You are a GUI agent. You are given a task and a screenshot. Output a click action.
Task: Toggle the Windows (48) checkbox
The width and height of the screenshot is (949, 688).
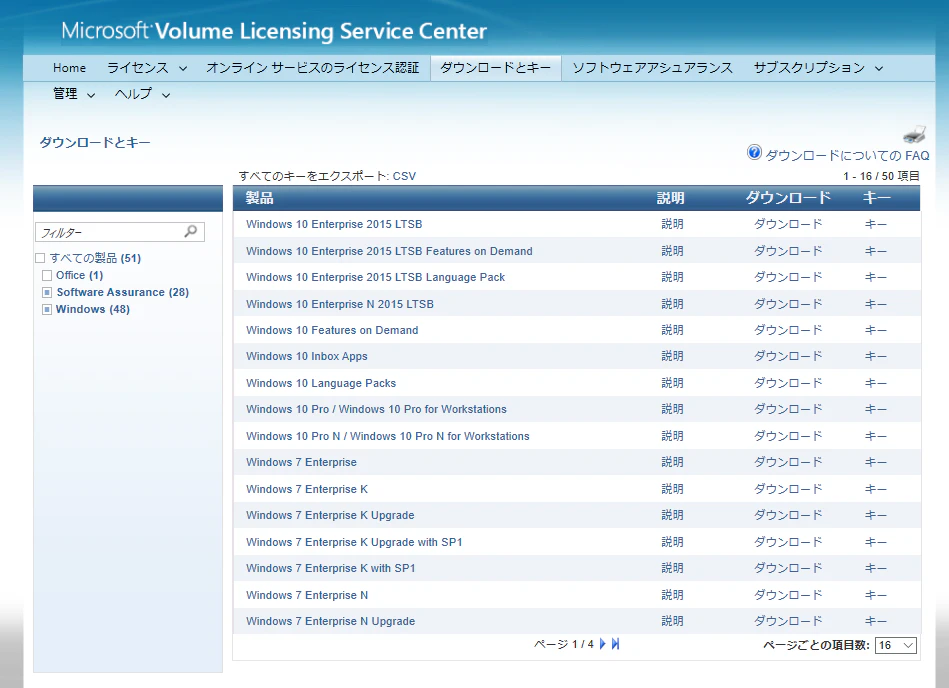pyautogui.click(x=47, y=309)
